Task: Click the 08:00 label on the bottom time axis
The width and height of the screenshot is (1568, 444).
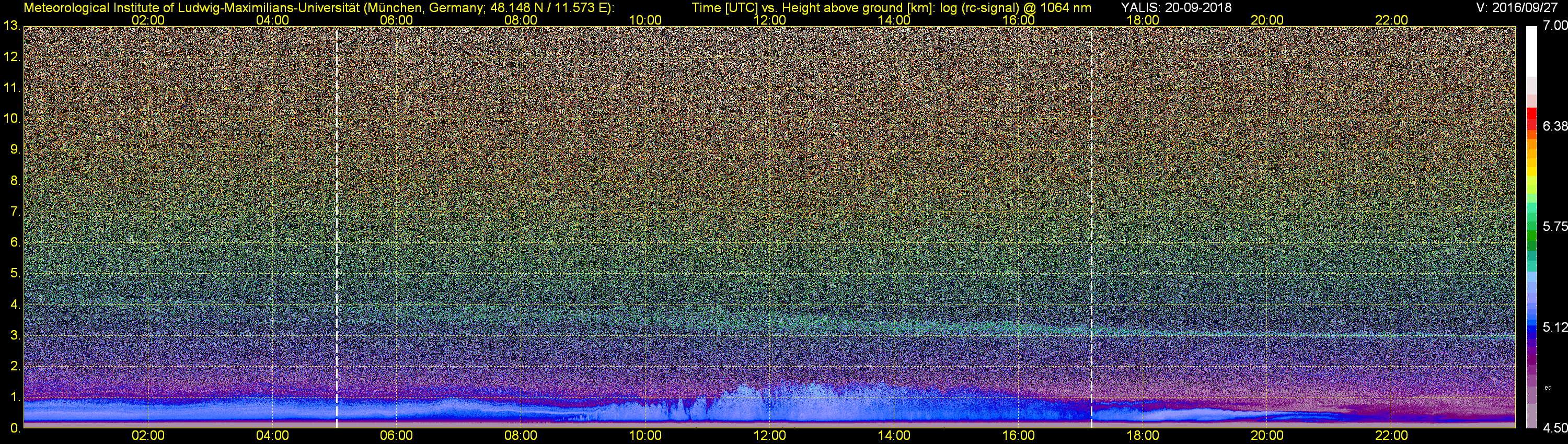Action: tap(521, 436)
